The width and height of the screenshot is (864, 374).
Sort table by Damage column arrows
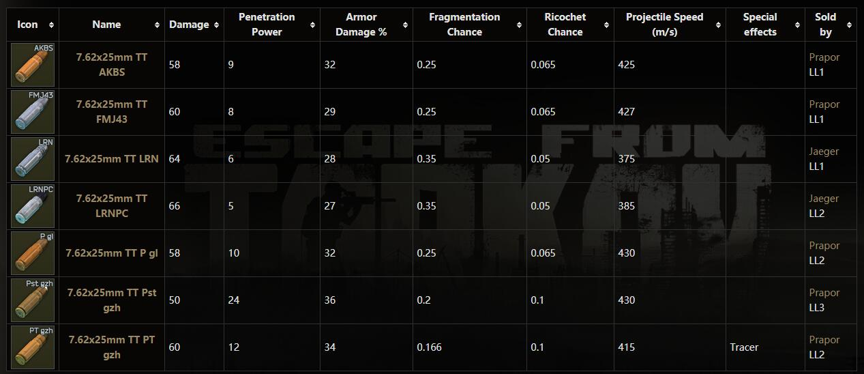tap(217, 25)
